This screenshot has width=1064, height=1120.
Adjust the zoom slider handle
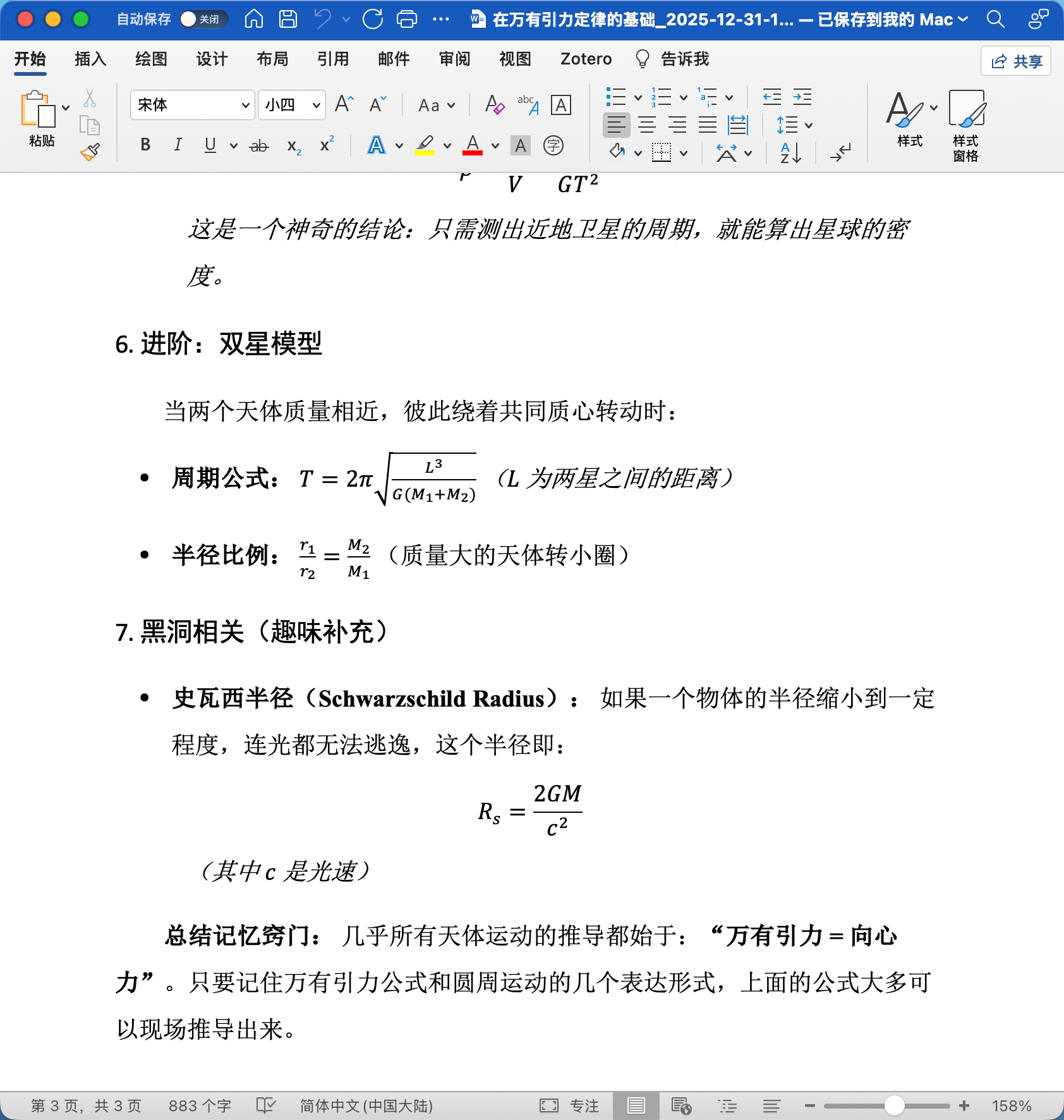tap(893, 1105)
